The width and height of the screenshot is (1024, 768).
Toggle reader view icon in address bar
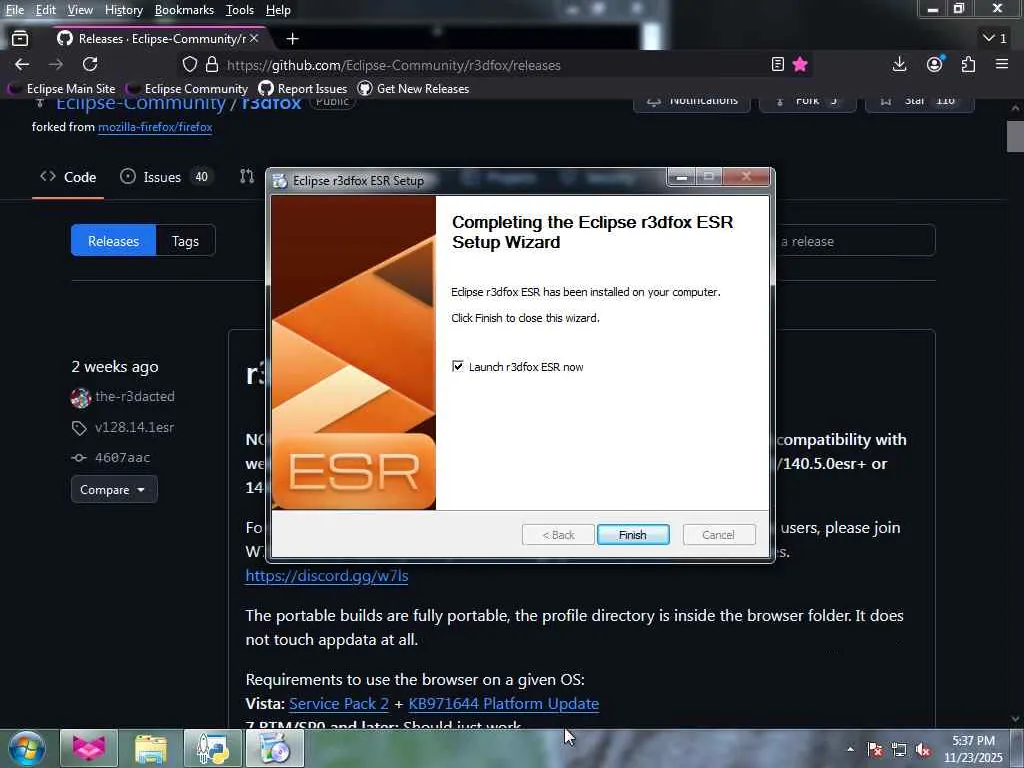pos(777,64)
